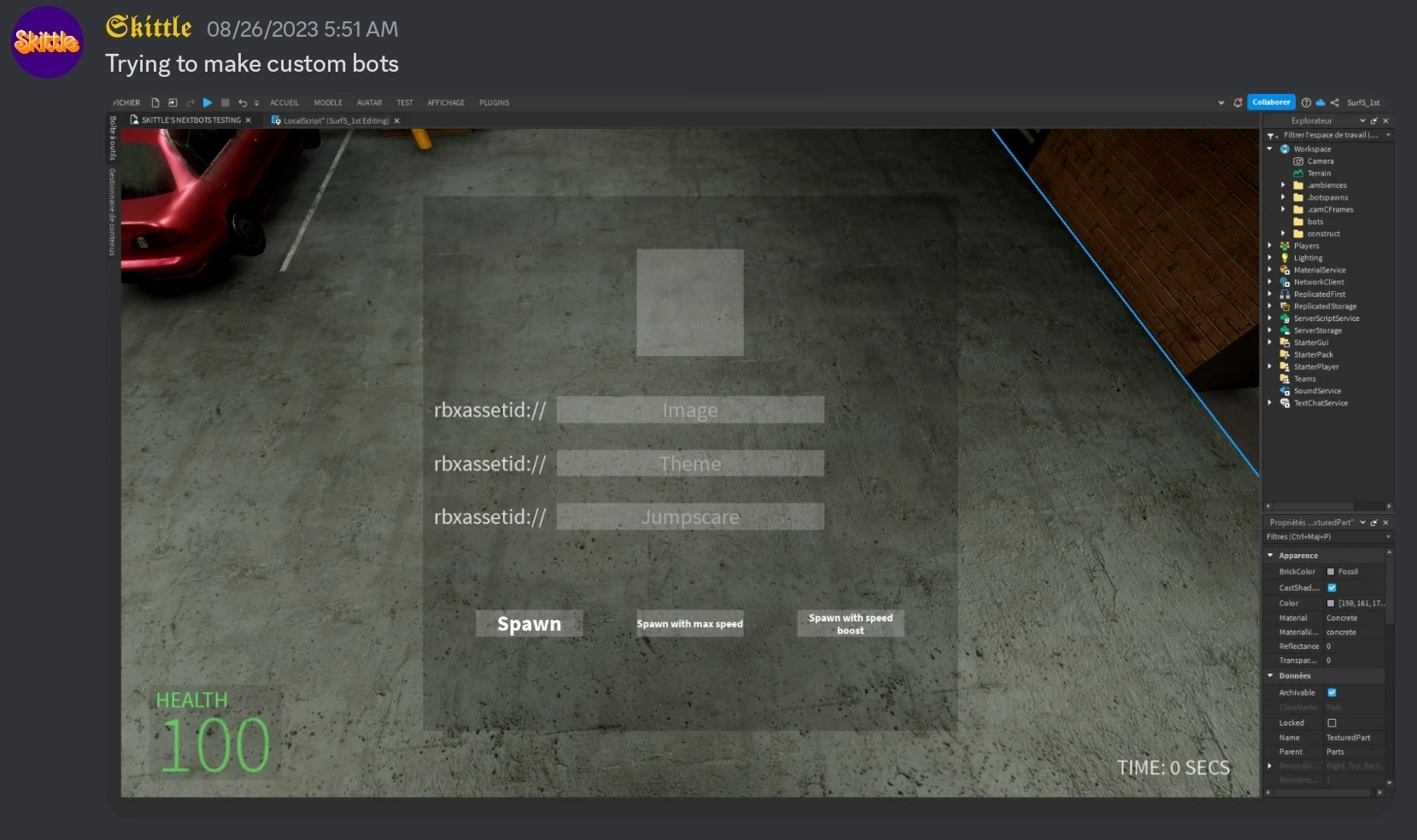Select the Camera item in Explorer
The width and height of the screenshot is (1417, 840).
tap(1320, 161)
